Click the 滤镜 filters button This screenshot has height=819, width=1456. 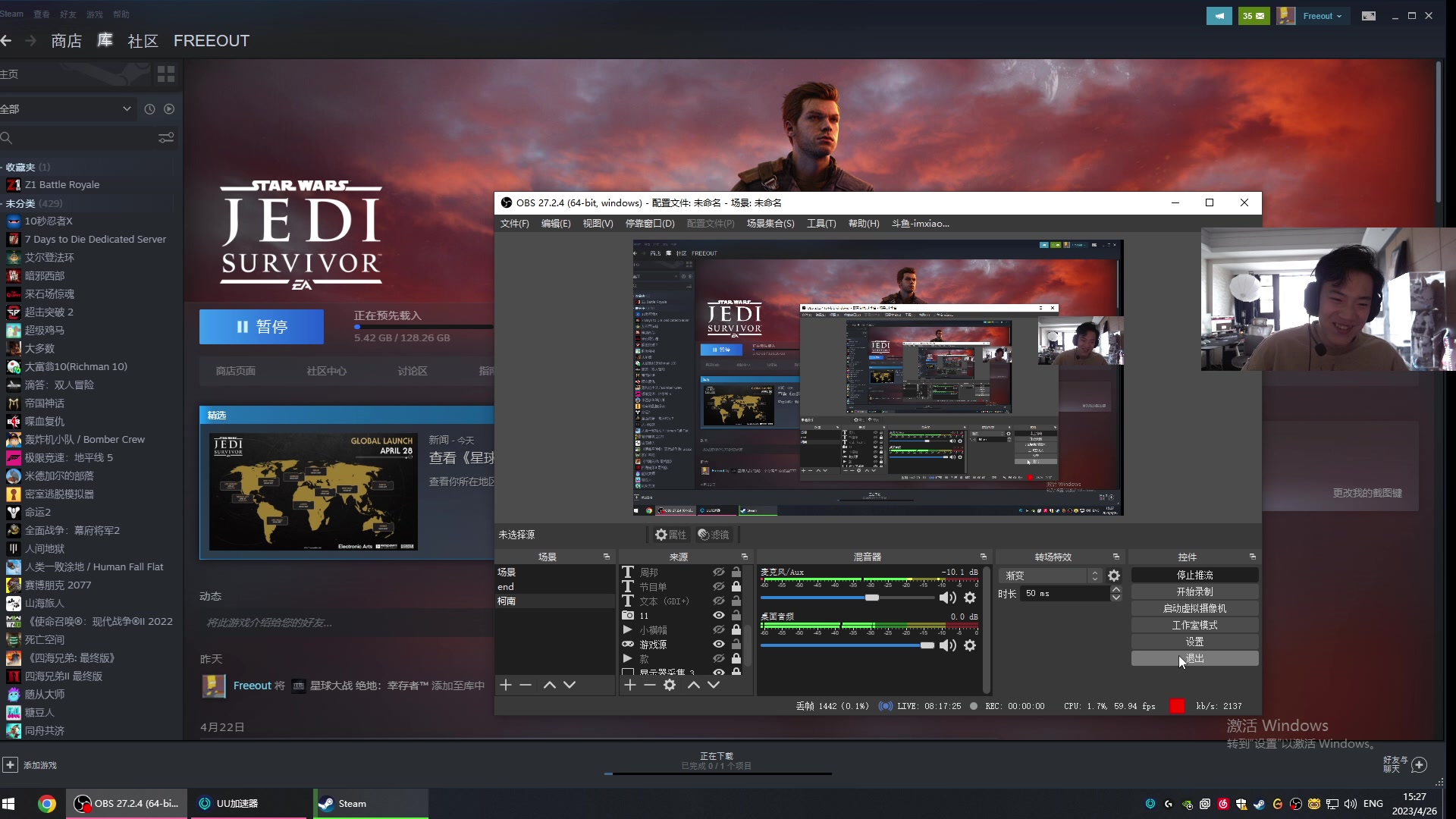pyautogui.click(x=714, y=535)
